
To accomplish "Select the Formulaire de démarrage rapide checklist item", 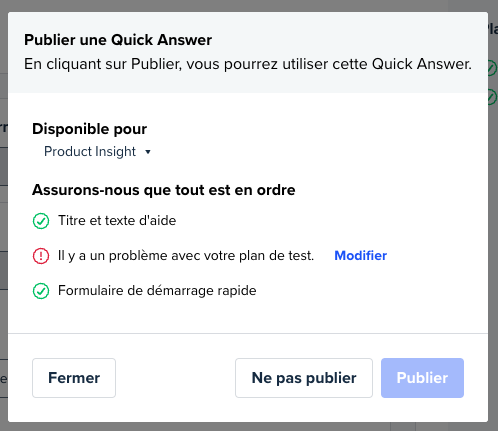I will (x=157, y=291).
